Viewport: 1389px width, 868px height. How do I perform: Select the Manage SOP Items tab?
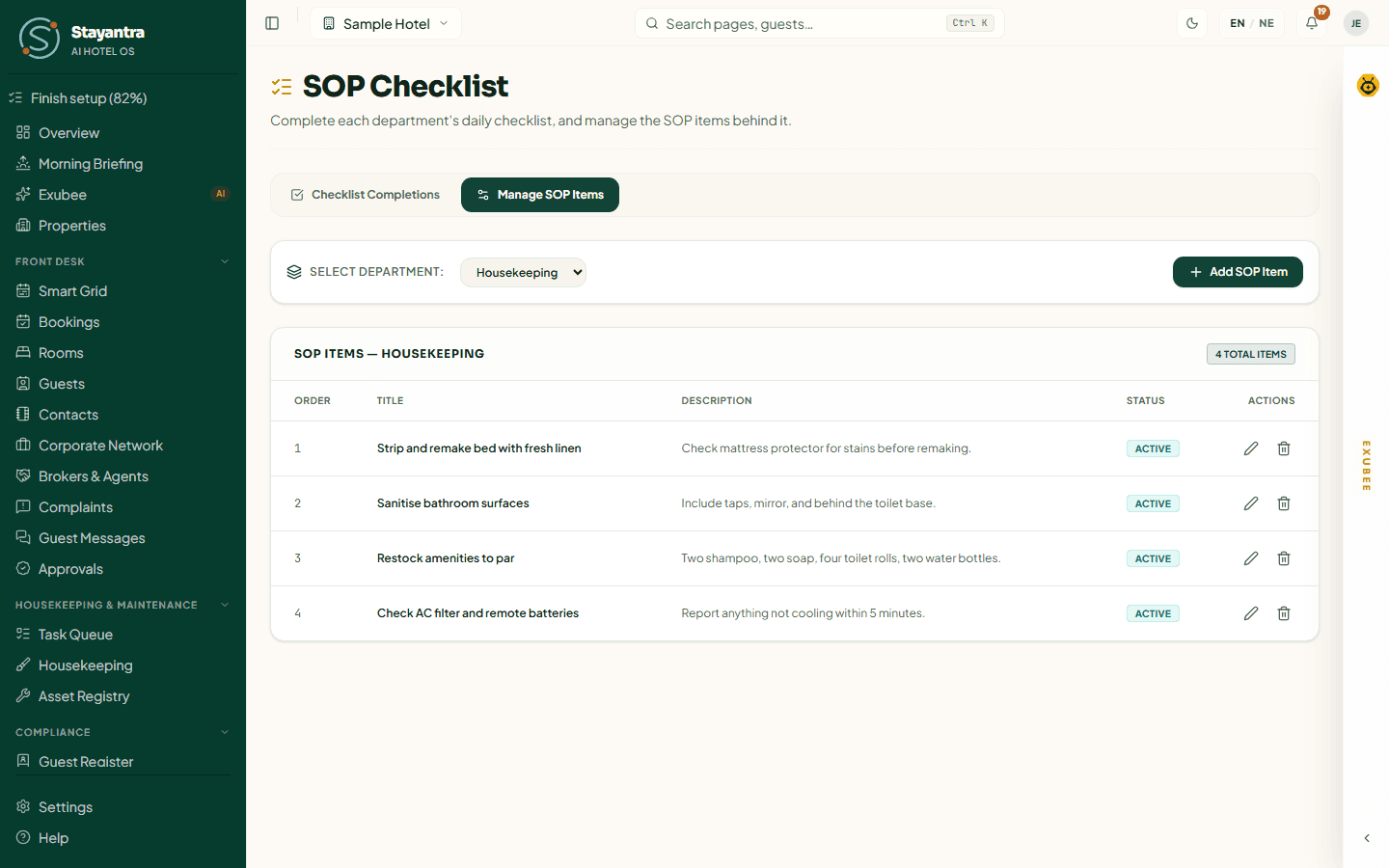click(540, 195)
